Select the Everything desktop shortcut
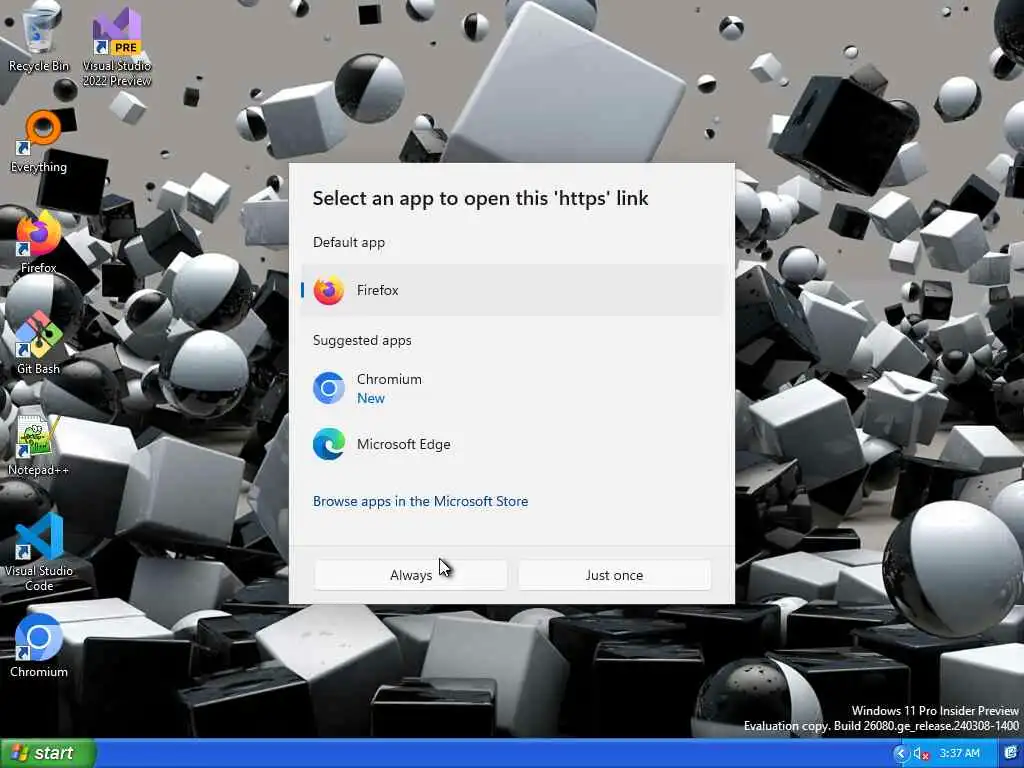 (39, 142)
